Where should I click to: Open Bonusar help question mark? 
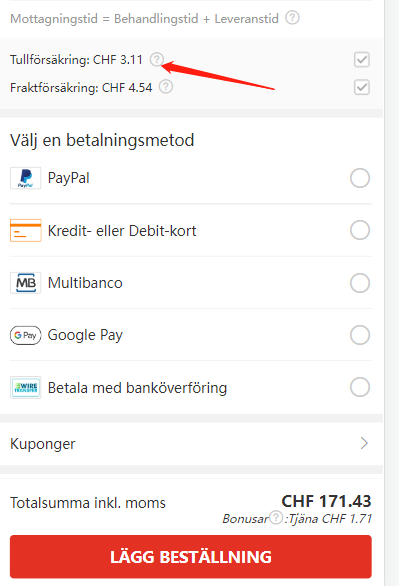(276, 518)
